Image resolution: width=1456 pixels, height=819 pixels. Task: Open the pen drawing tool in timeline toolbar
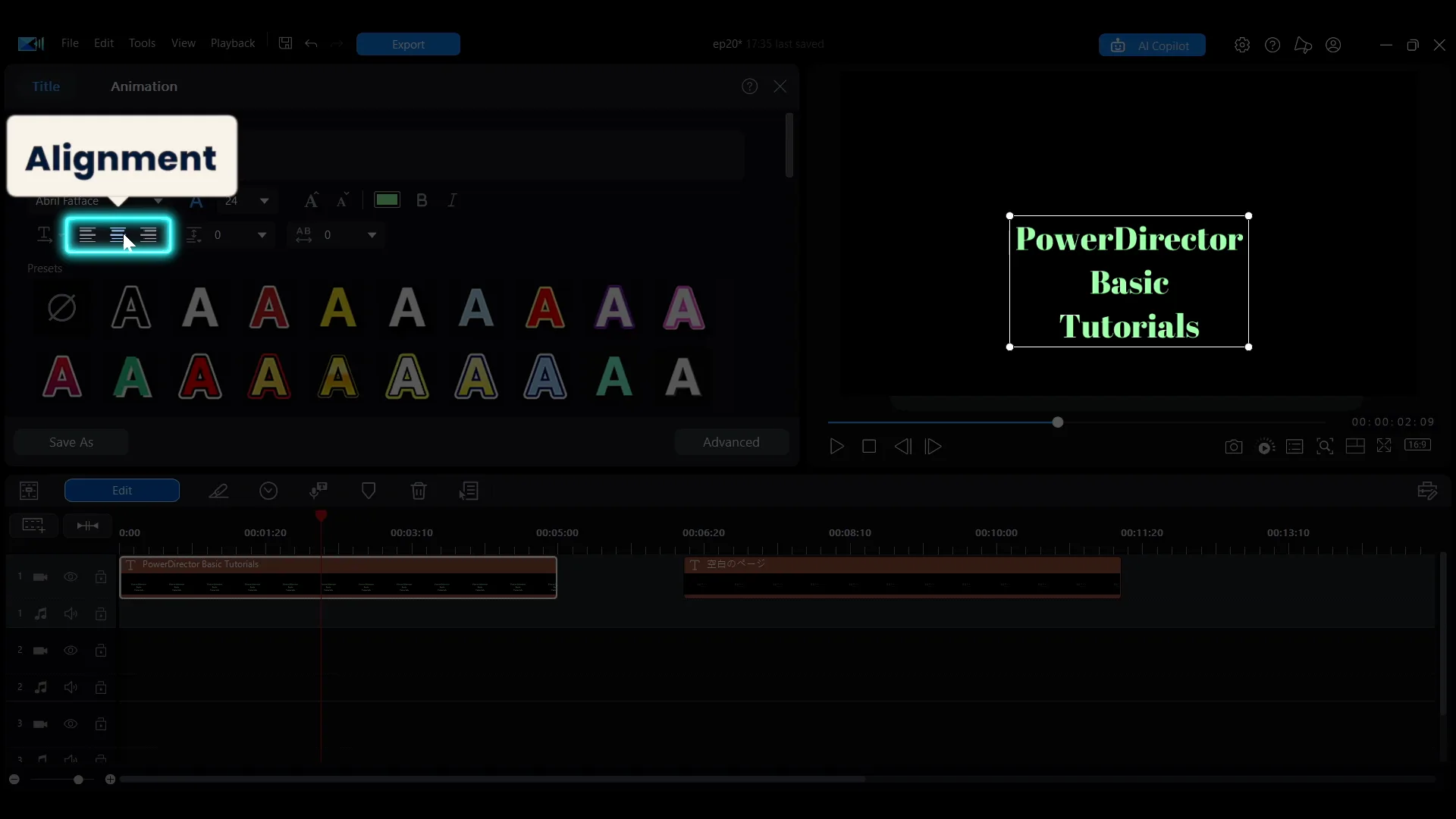(x=218, y=491)
